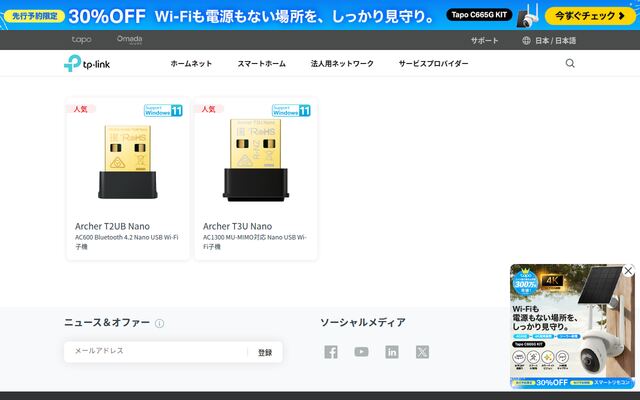Click Windows 11 badge on Archer T2UB Nano

pyautogui.click(x=163, y=110)
